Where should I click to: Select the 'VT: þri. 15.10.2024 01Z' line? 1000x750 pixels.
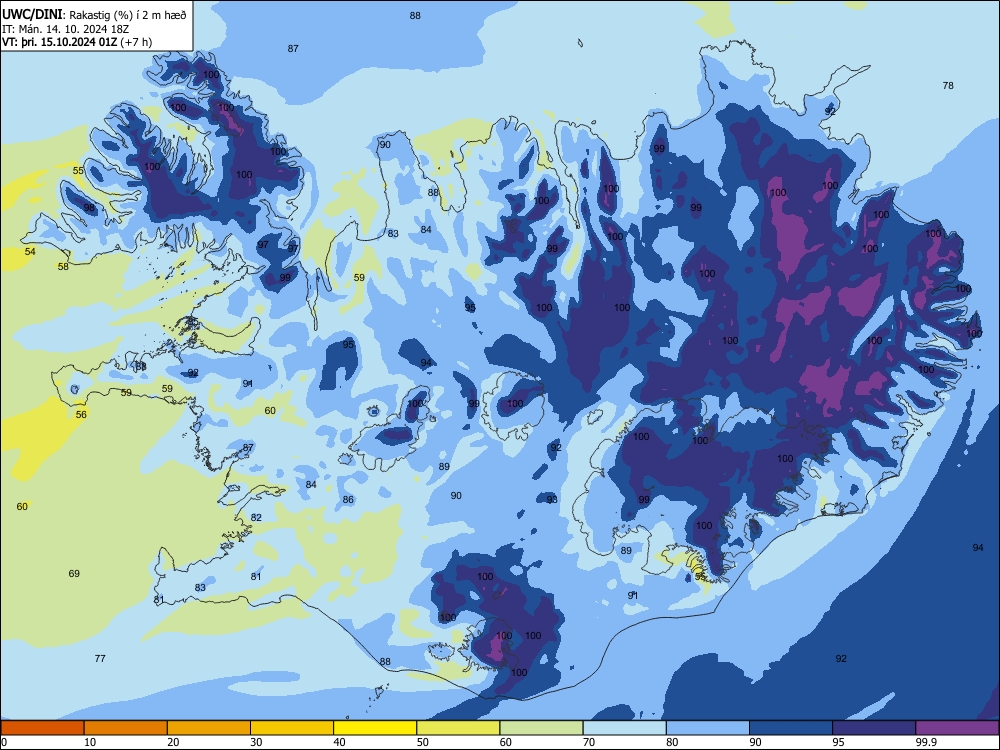(59, 42)
